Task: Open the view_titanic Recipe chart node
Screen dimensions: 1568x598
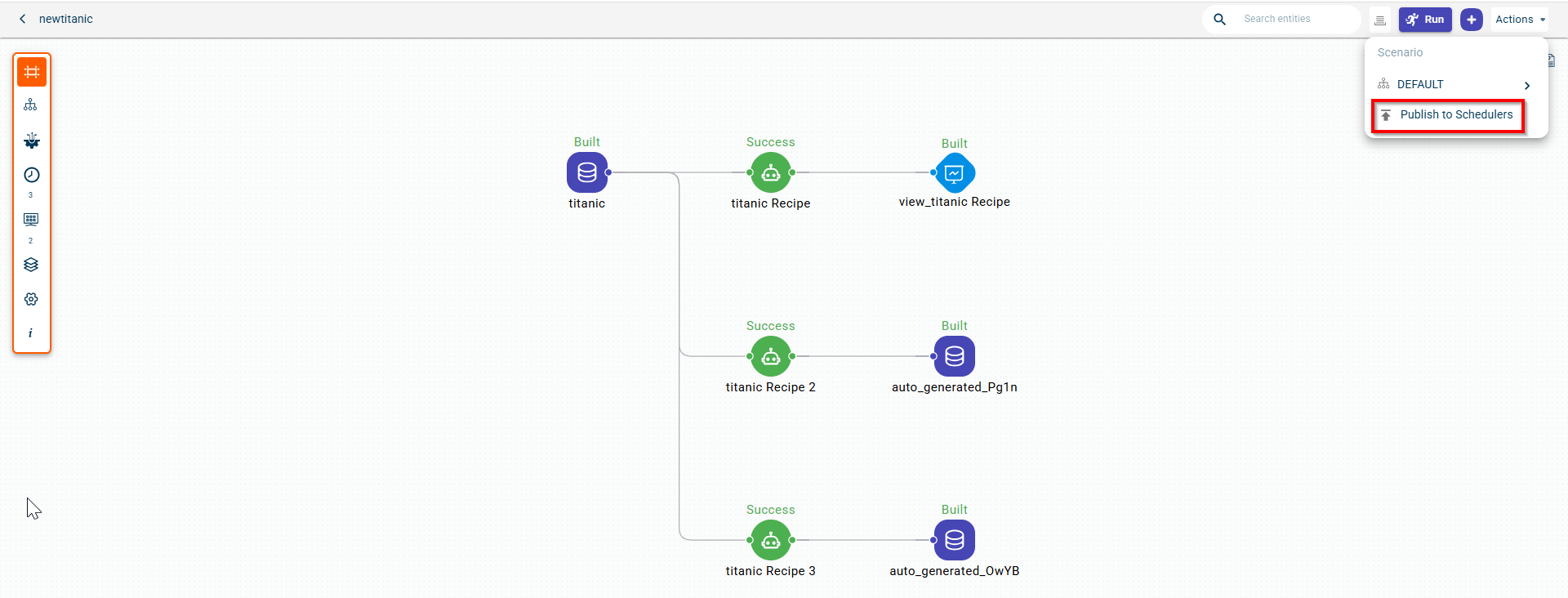Action: [954, 173]
